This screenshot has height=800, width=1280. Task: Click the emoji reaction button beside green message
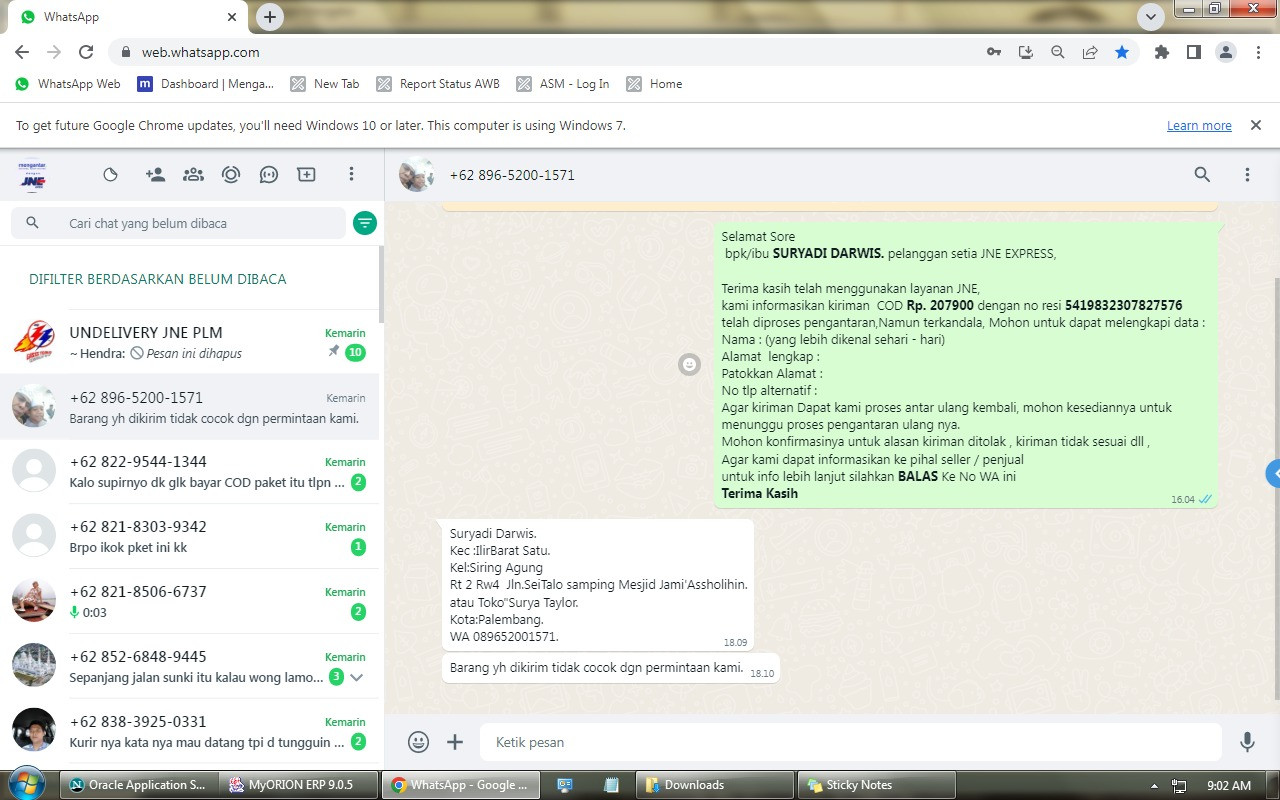click(689, 365)
